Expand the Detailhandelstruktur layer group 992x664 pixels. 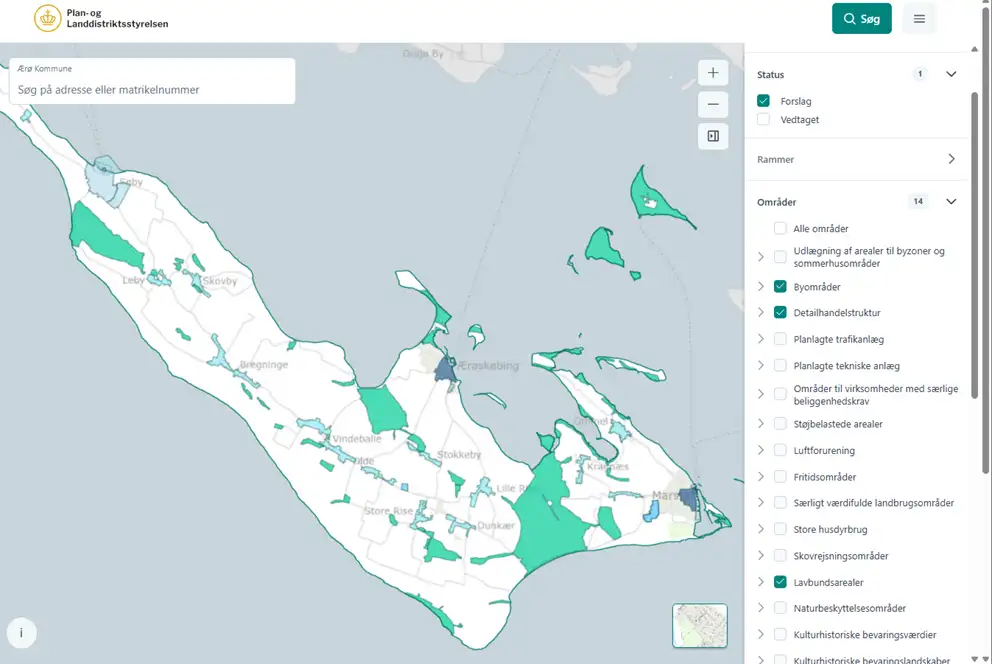tap(761, 313)
